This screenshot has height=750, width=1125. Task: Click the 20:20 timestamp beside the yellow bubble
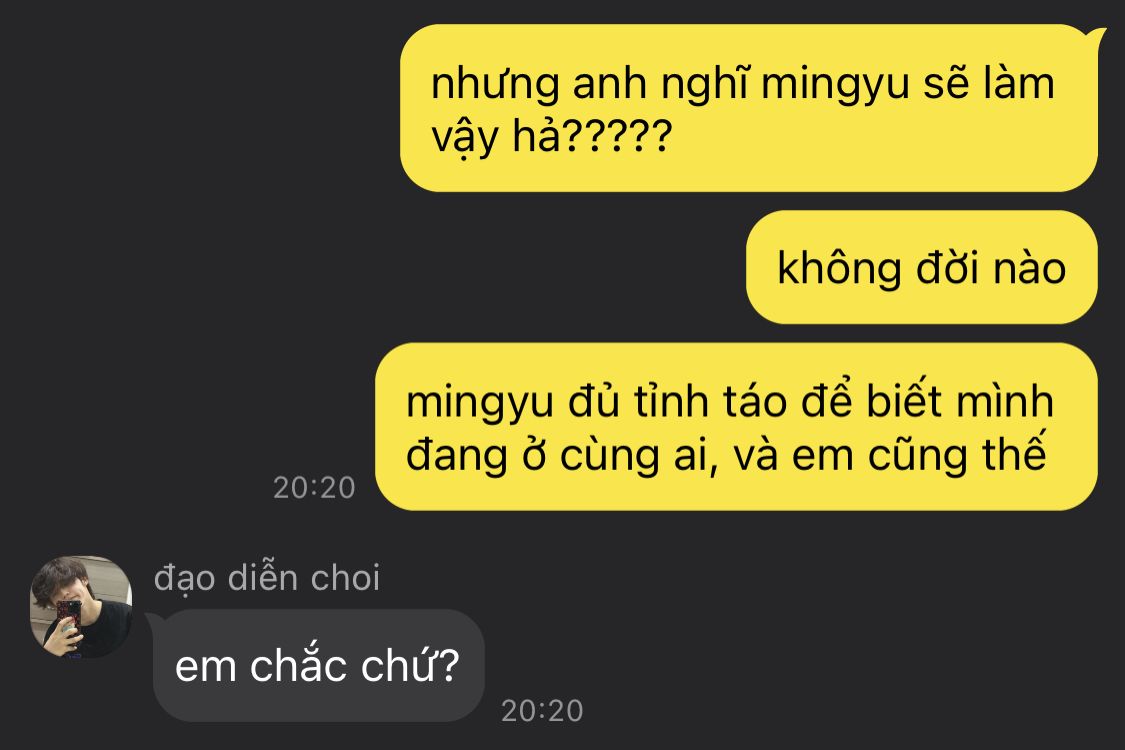(314, 488)
